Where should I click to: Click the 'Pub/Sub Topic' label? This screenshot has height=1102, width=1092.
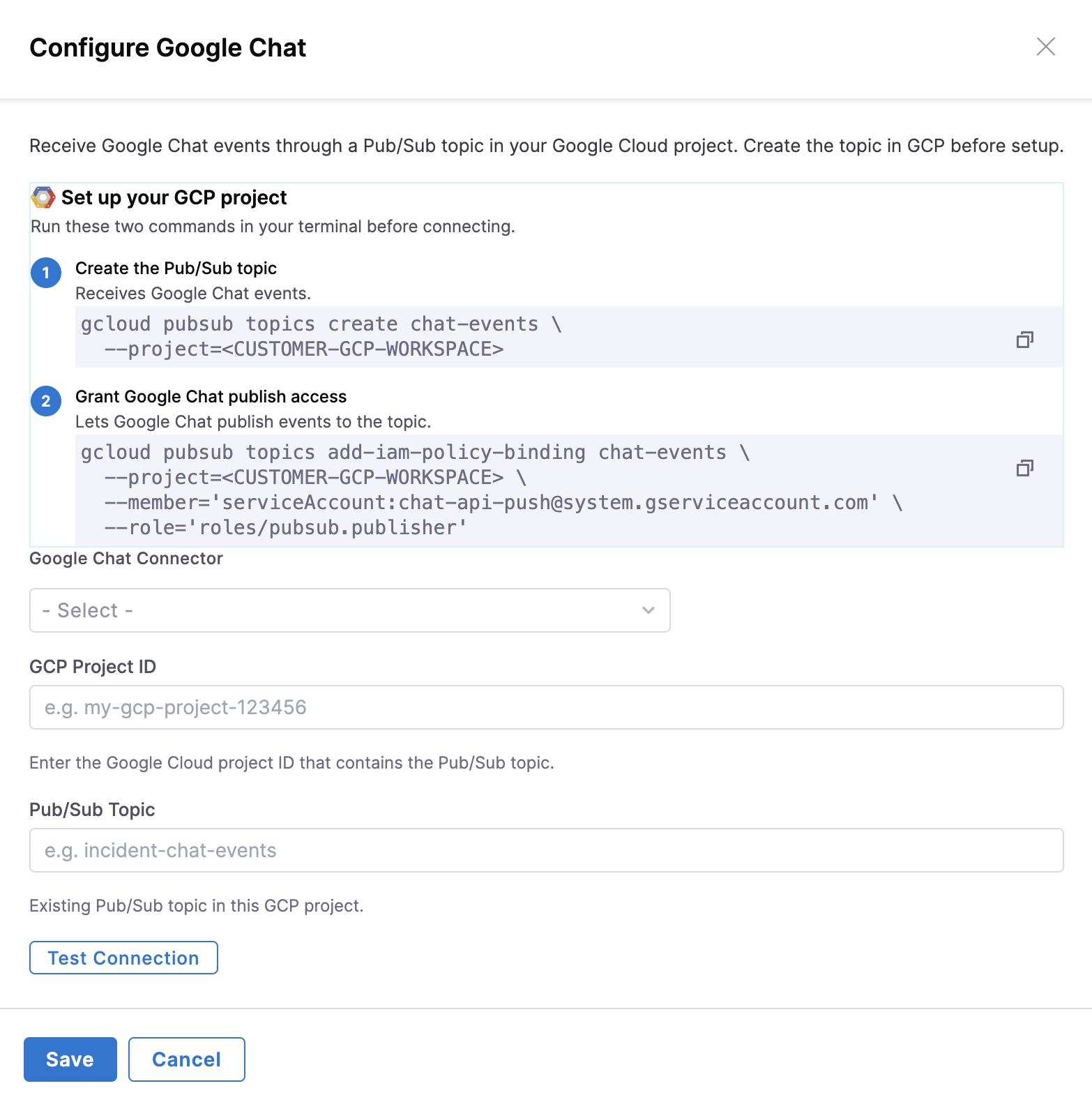[x=92, y=810]
